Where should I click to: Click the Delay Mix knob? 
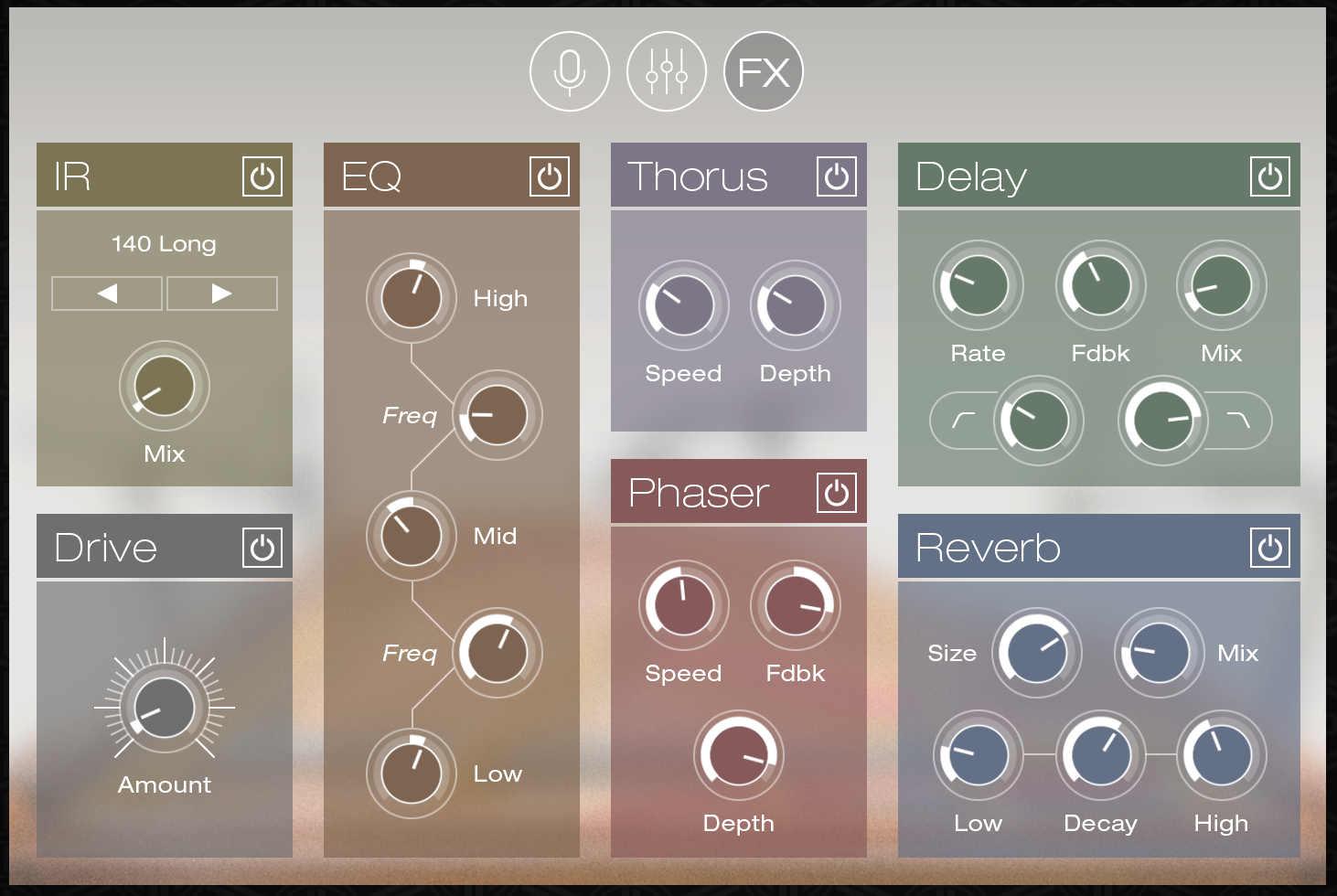pyautogui.click(x=1222, y=285)
